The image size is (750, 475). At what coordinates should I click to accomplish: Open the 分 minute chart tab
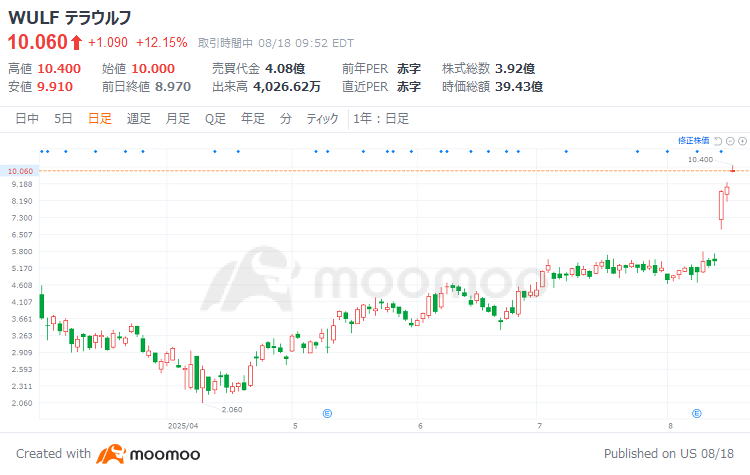coord(286,119)
